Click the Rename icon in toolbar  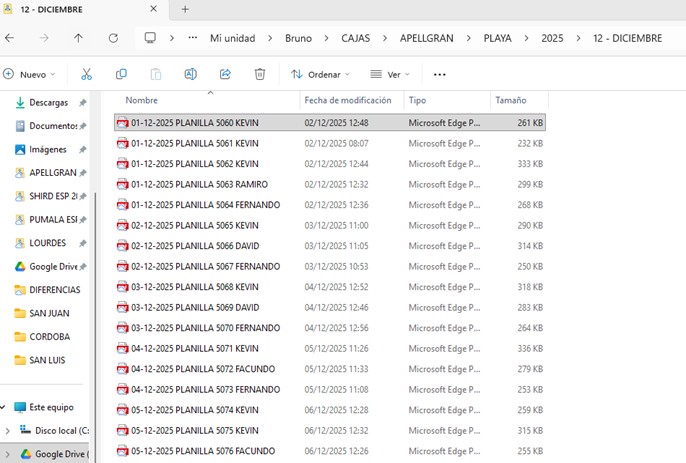(190, 74)
